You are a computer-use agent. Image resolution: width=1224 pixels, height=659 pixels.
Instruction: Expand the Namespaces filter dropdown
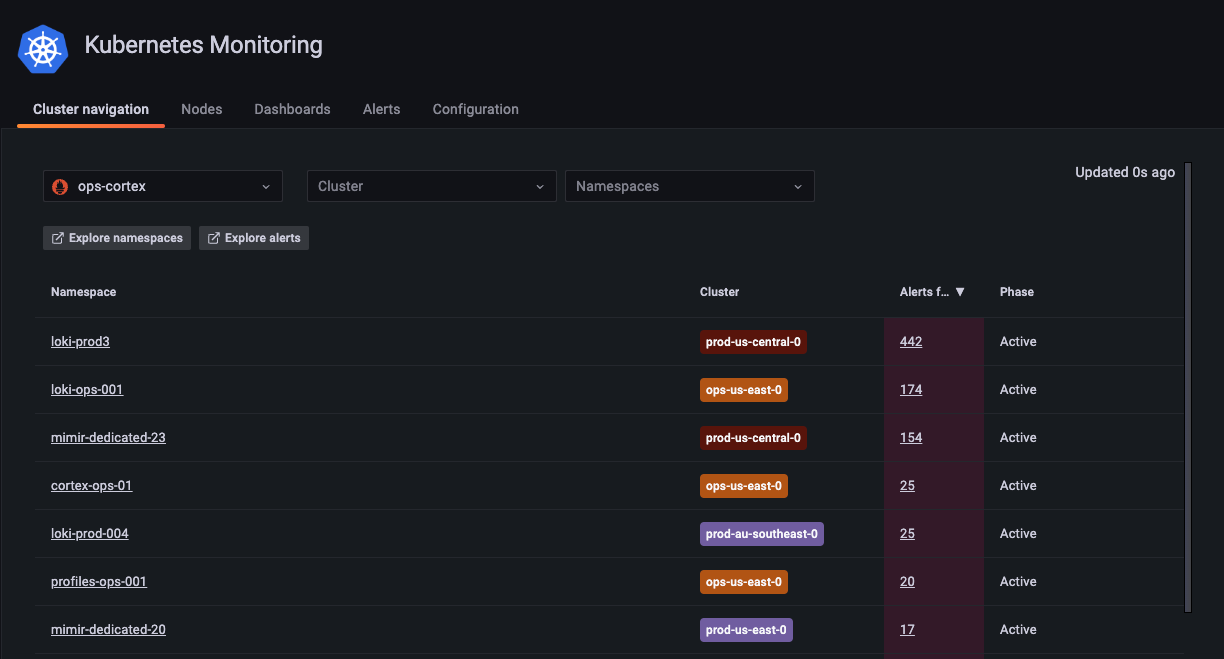[x=690, y=186]
